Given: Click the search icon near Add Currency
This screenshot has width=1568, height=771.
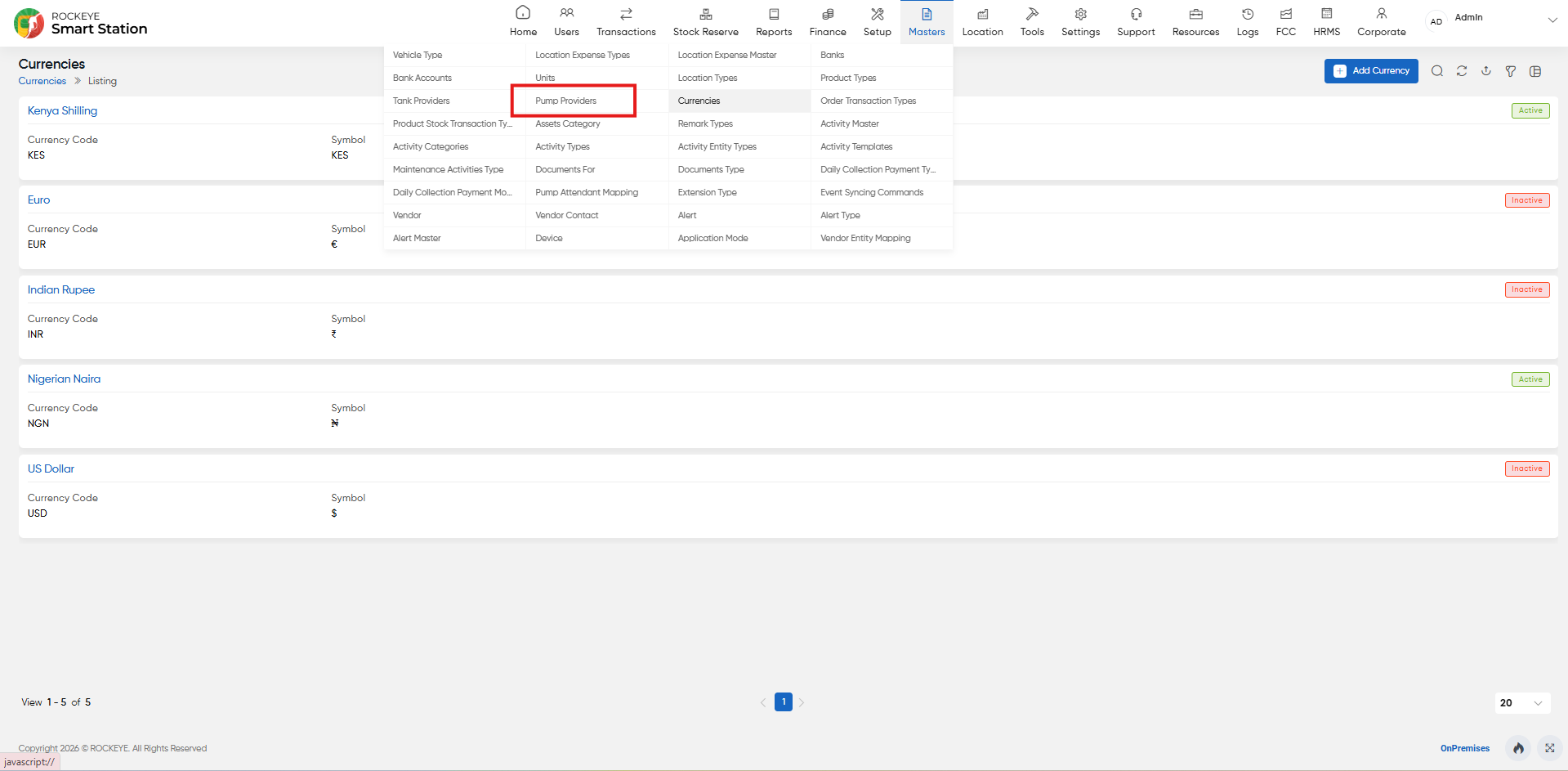Looking at the screenshot, I should click(x=1437, y=71).
